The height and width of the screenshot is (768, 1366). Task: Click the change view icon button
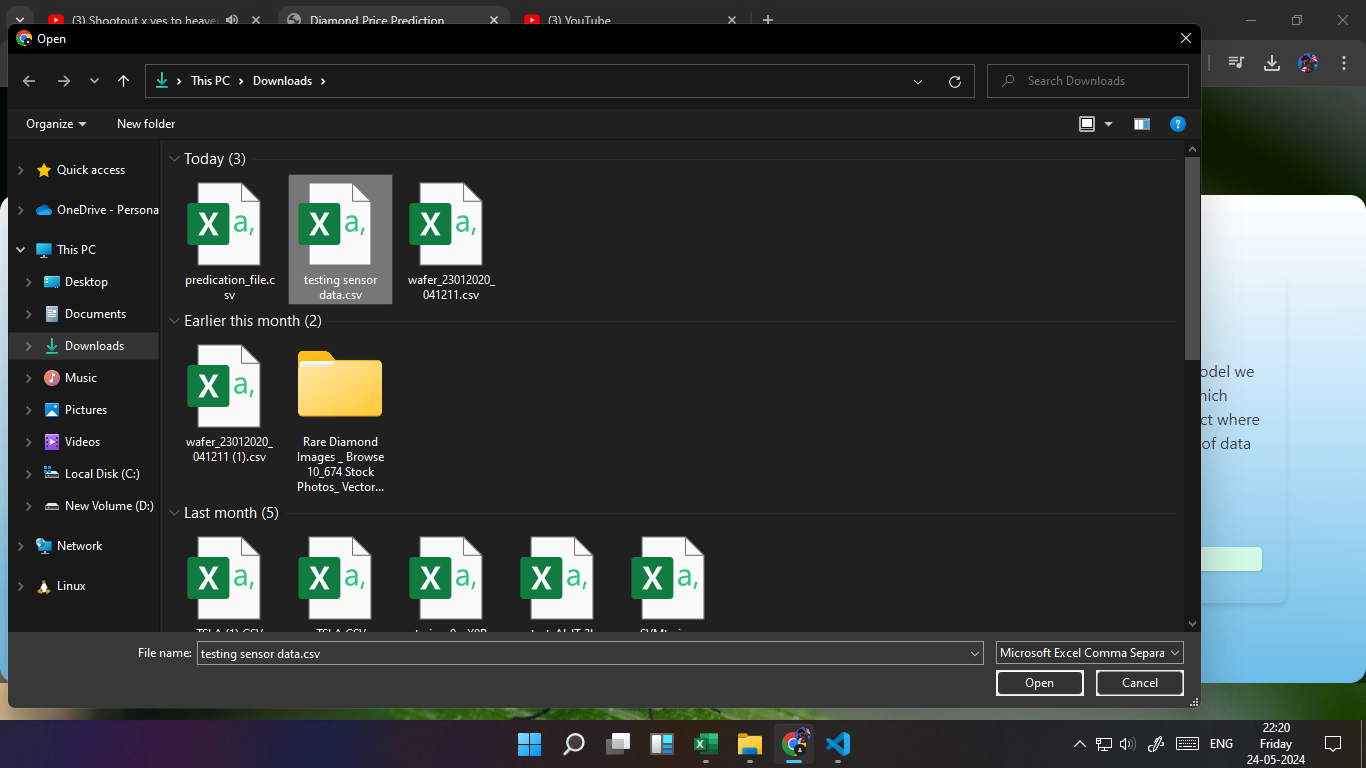(x=1087, y=124)
